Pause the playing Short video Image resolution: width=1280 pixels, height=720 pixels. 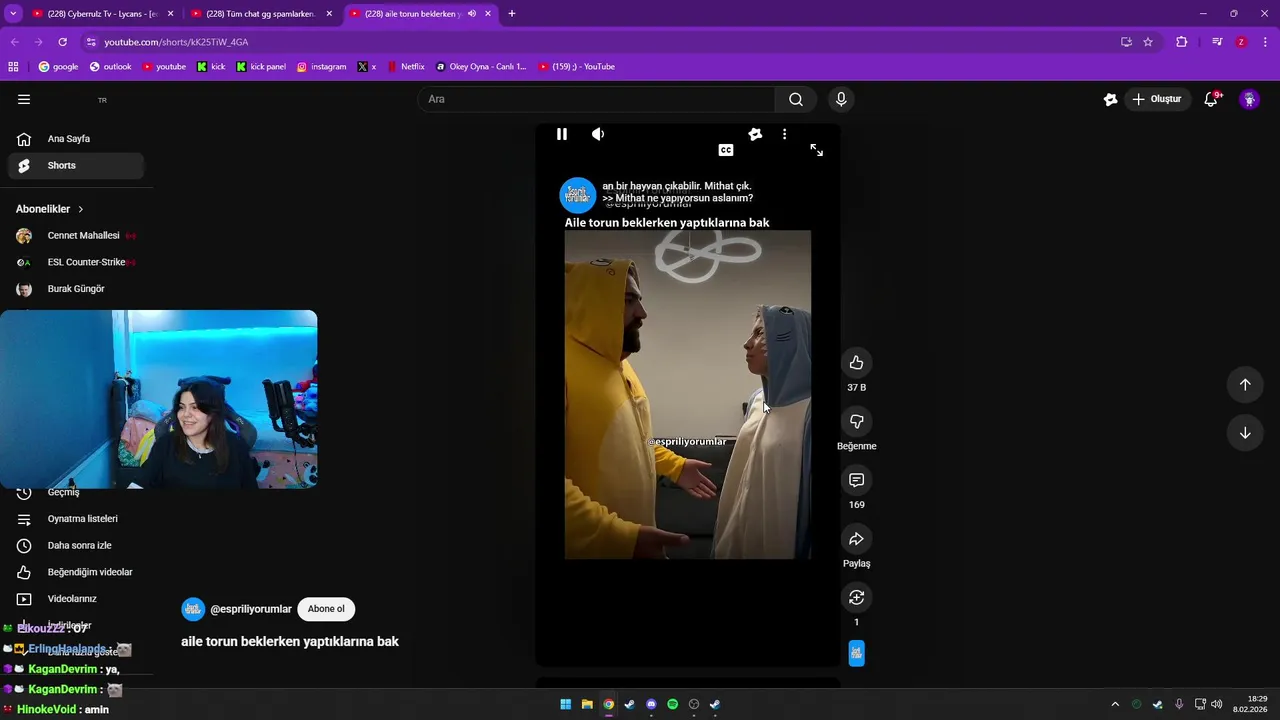[562, 134]
